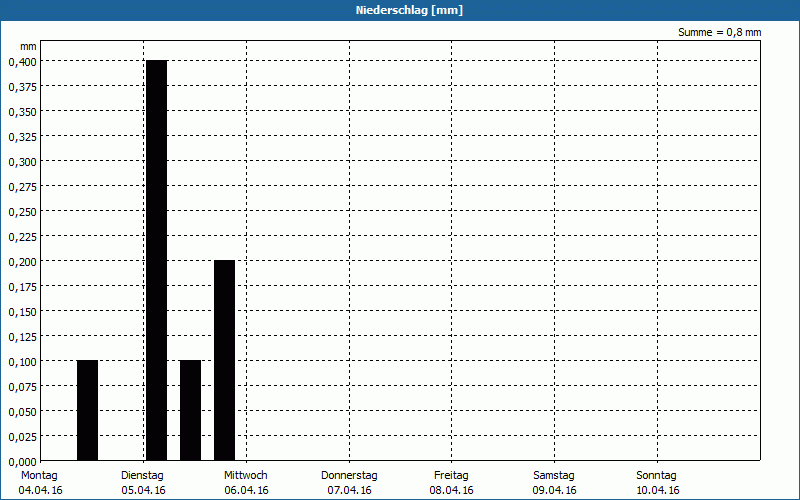The image size is (800, 500).
Task: Click the Mittwoch 06.04.16 axis label
Action: [246, 483]
